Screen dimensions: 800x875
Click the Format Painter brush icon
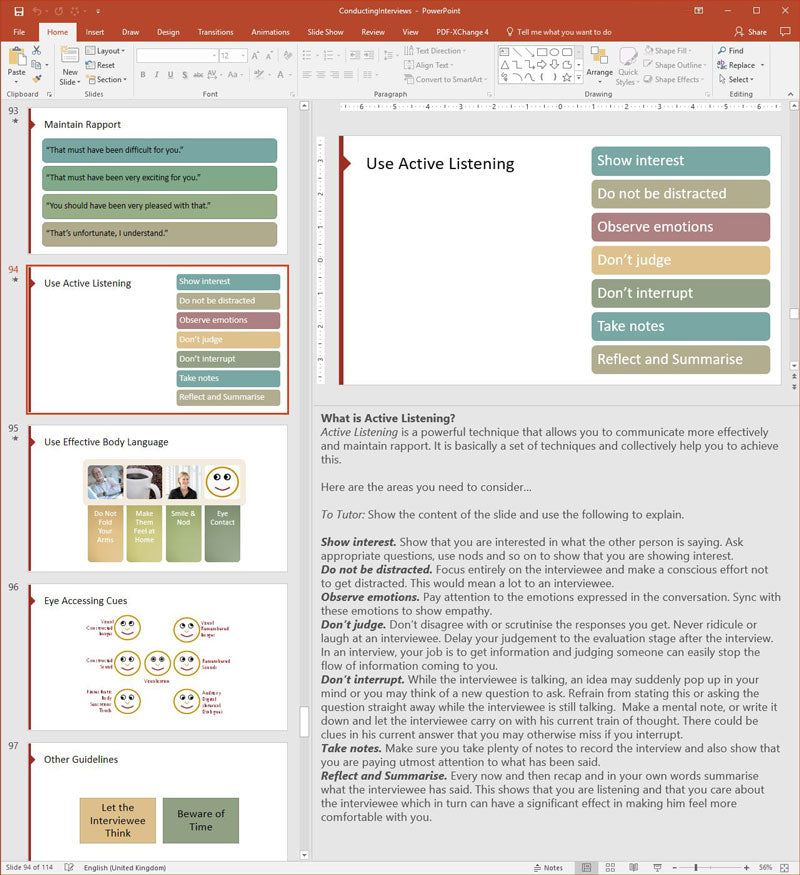(36, 79)
